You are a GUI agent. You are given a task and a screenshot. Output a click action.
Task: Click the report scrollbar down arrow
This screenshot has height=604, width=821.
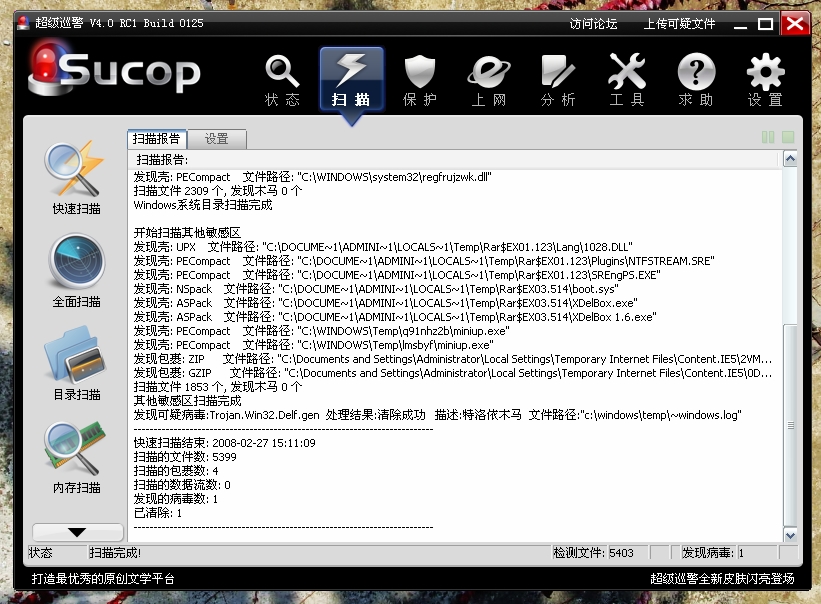pyautogui.click(x=790, y=535)
